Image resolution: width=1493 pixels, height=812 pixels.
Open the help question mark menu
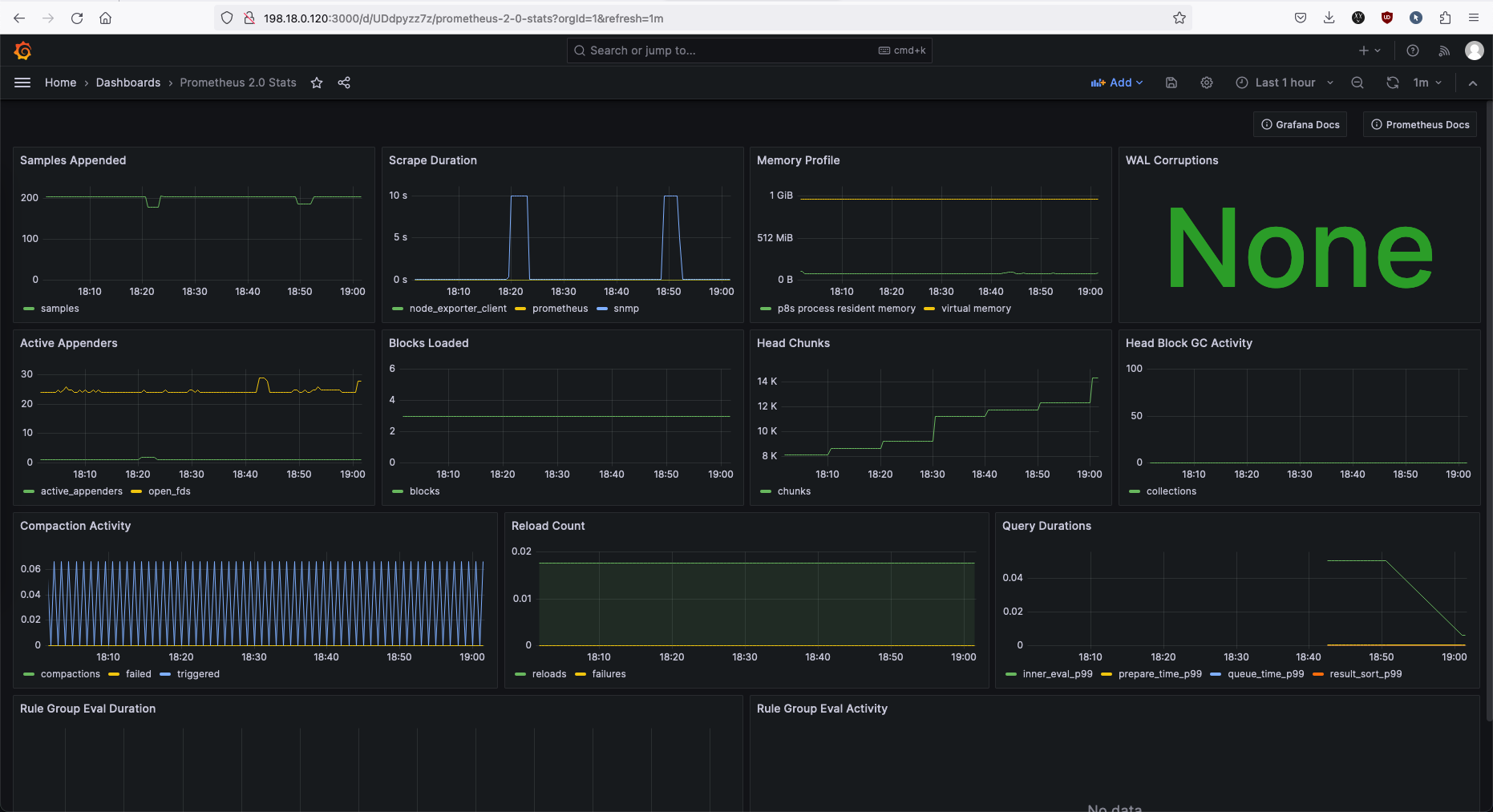pyautogui.click(x=1413, y=50)
